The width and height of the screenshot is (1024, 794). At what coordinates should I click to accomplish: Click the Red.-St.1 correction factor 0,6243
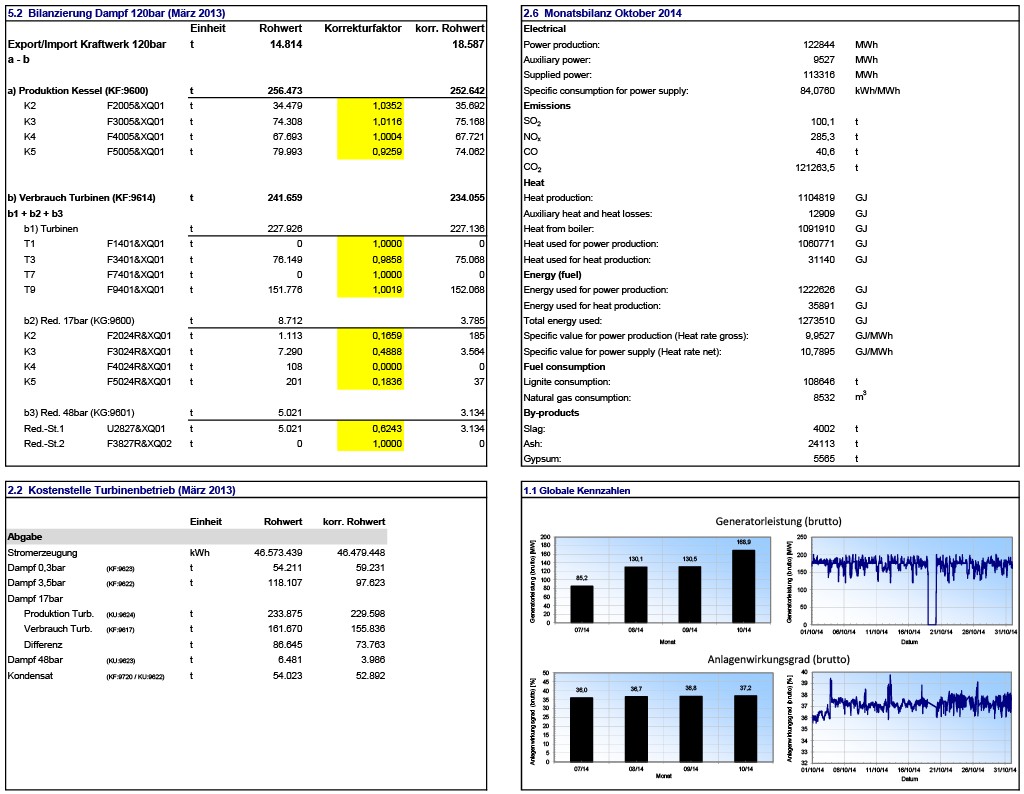tap(371, 428)
